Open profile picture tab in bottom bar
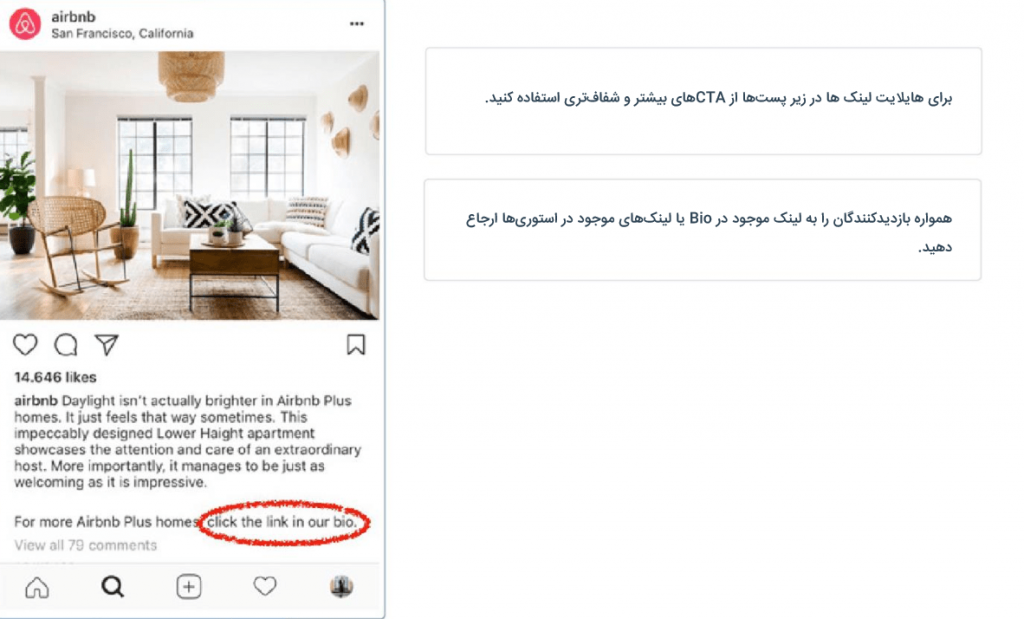Screen dimensions: 1024x619 [x=341, y=586]
